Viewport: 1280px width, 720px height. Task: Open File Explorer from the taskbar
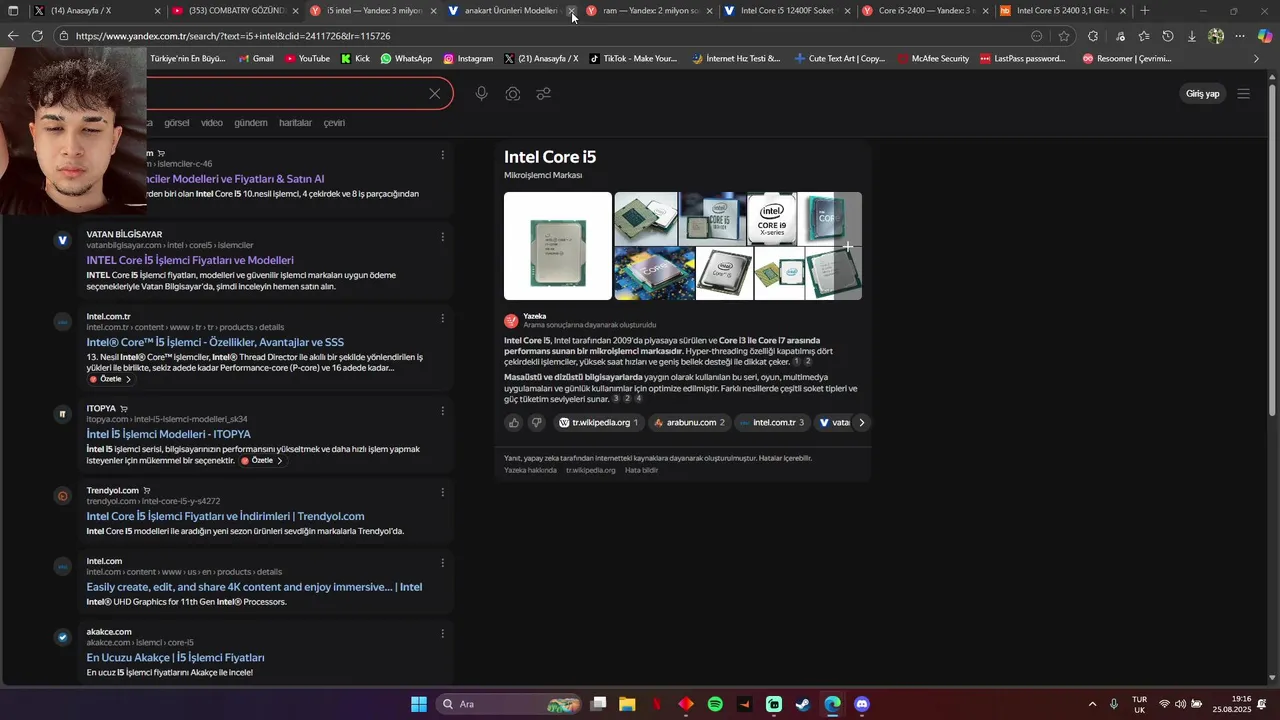(627, 704)
